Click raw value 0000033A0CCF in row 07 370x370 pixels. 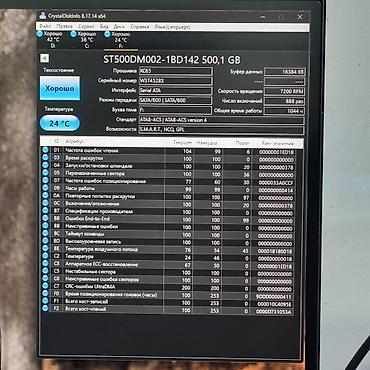click(x=276, y=182)
